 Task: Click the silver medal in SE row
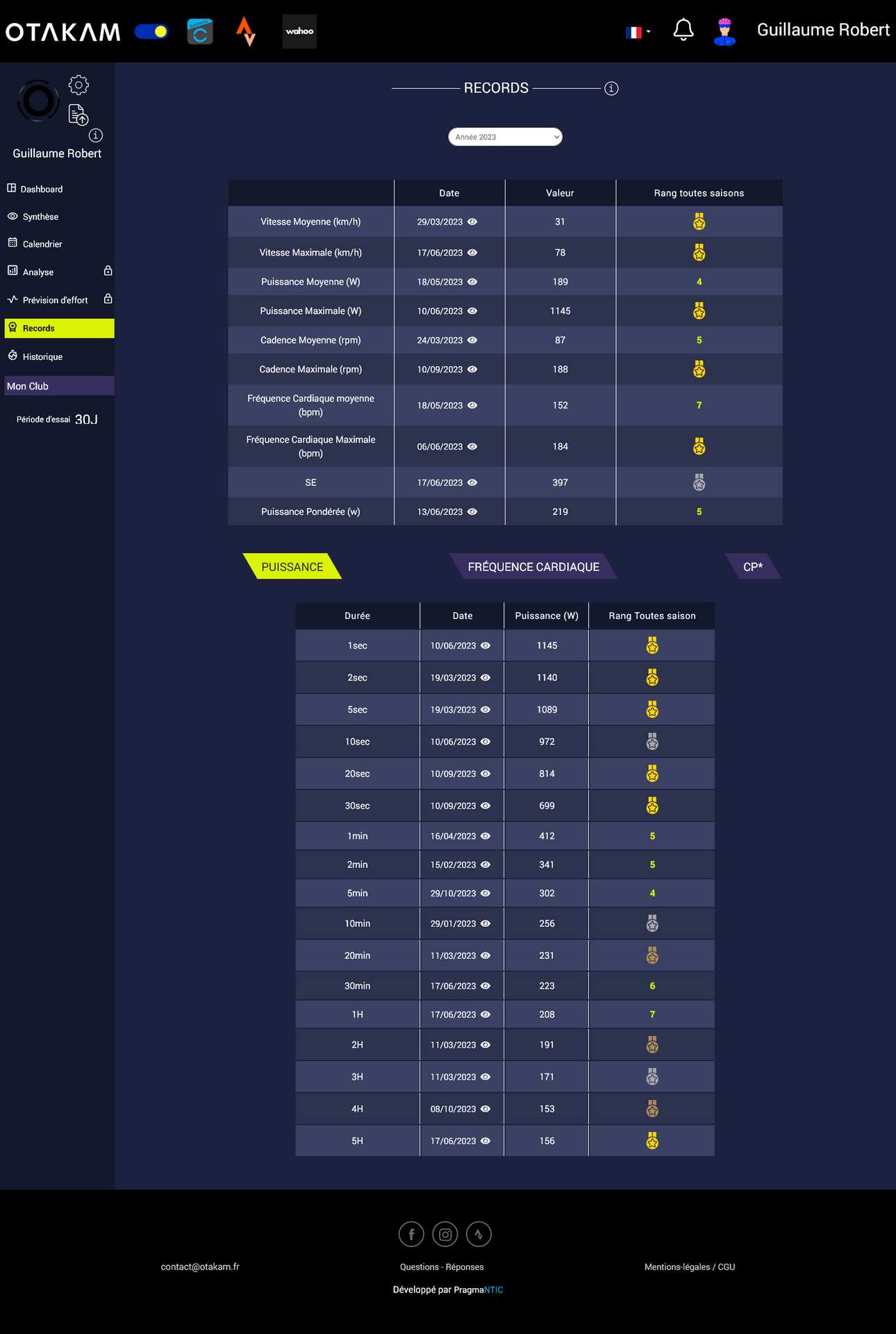(x=699, y=482)
